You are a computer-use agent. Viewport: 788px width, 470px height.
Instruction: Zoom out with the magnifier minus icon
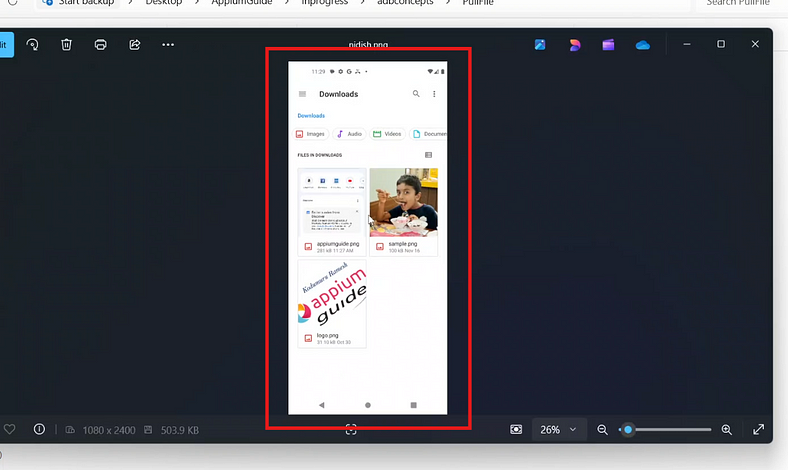click(602, 430)
